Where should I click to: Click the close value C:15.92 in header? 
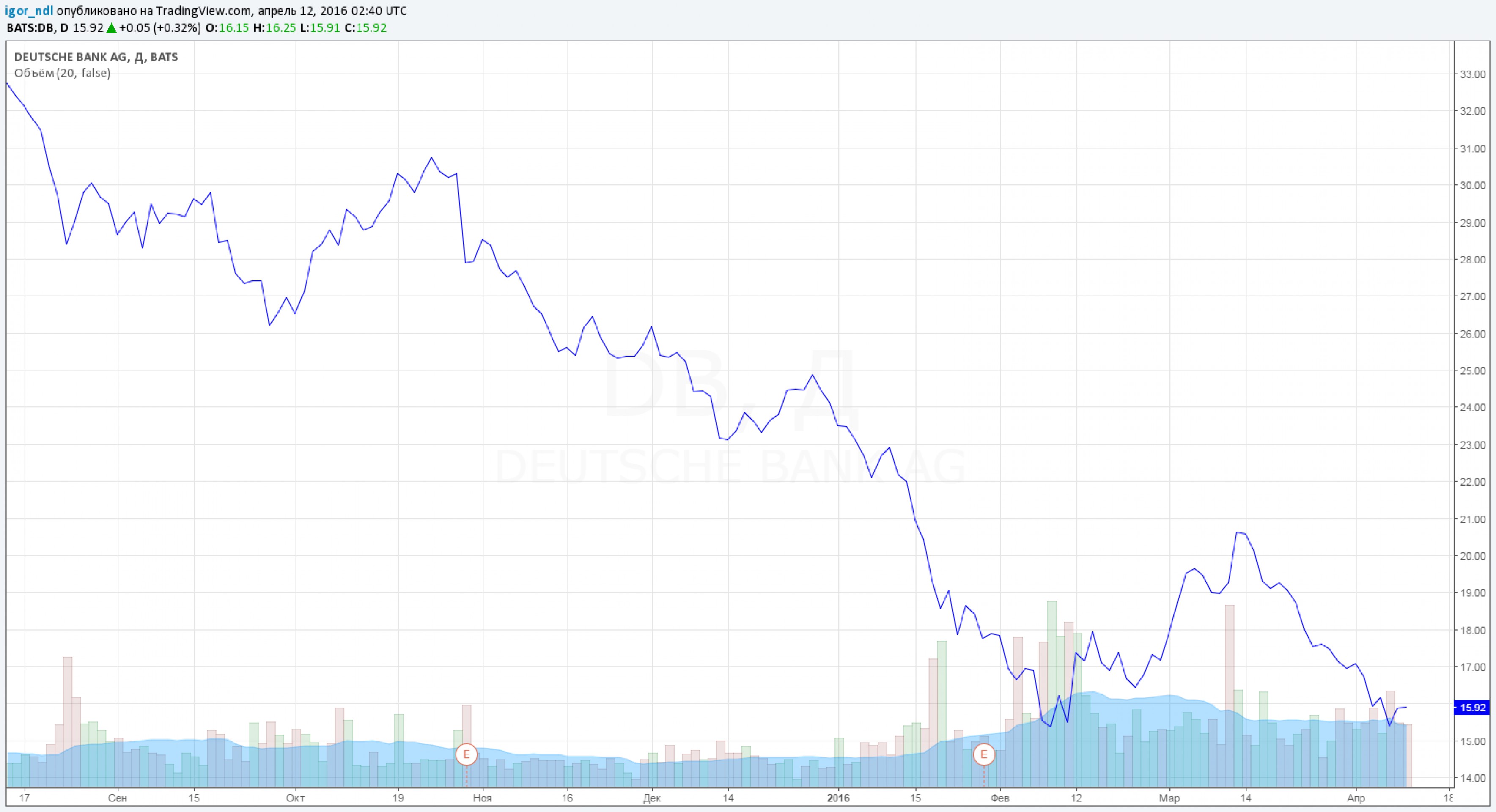coord(365,28)
